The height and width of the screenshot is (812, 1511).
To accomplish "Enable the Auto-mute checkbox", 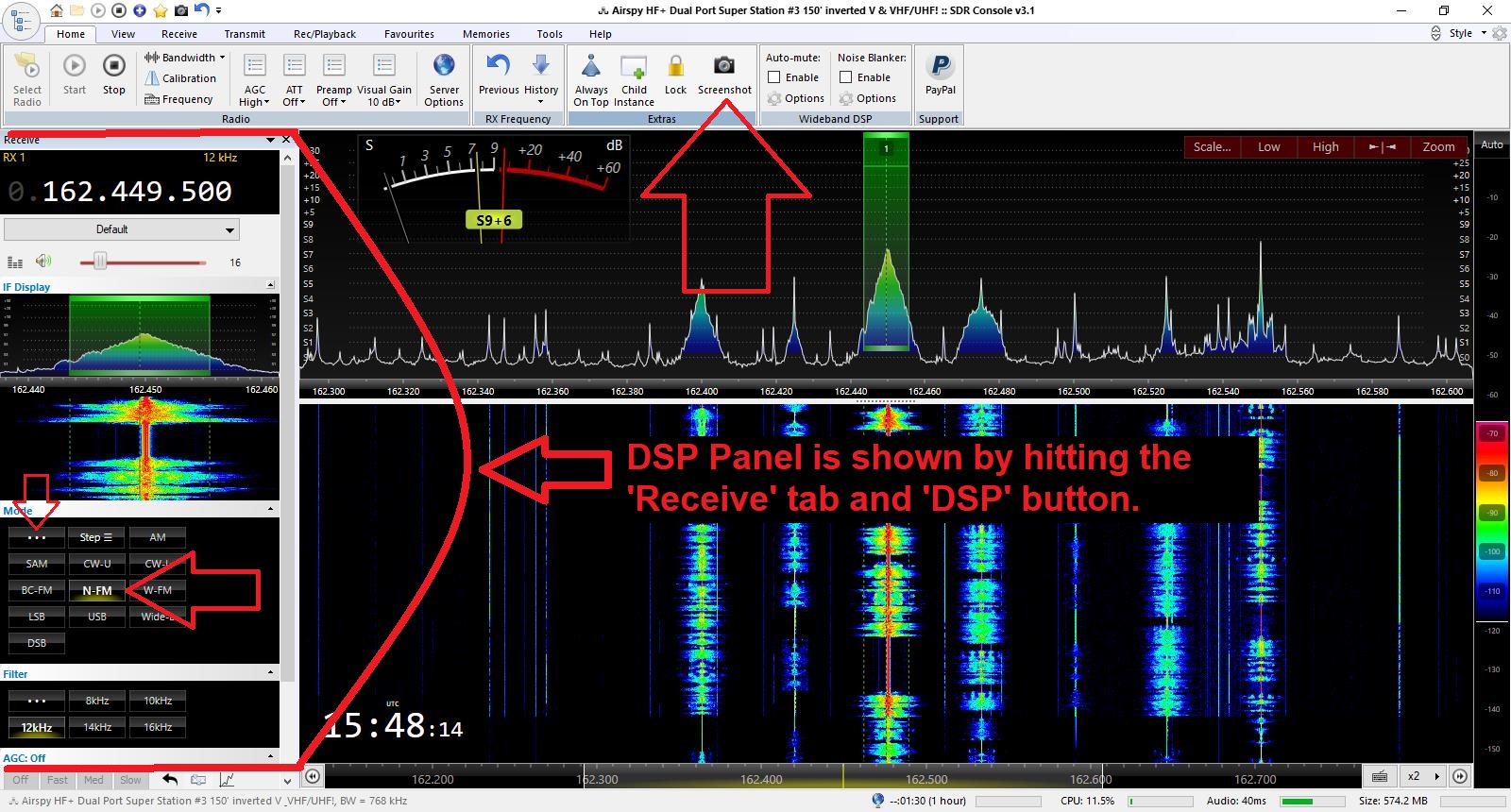I will 774,77.
